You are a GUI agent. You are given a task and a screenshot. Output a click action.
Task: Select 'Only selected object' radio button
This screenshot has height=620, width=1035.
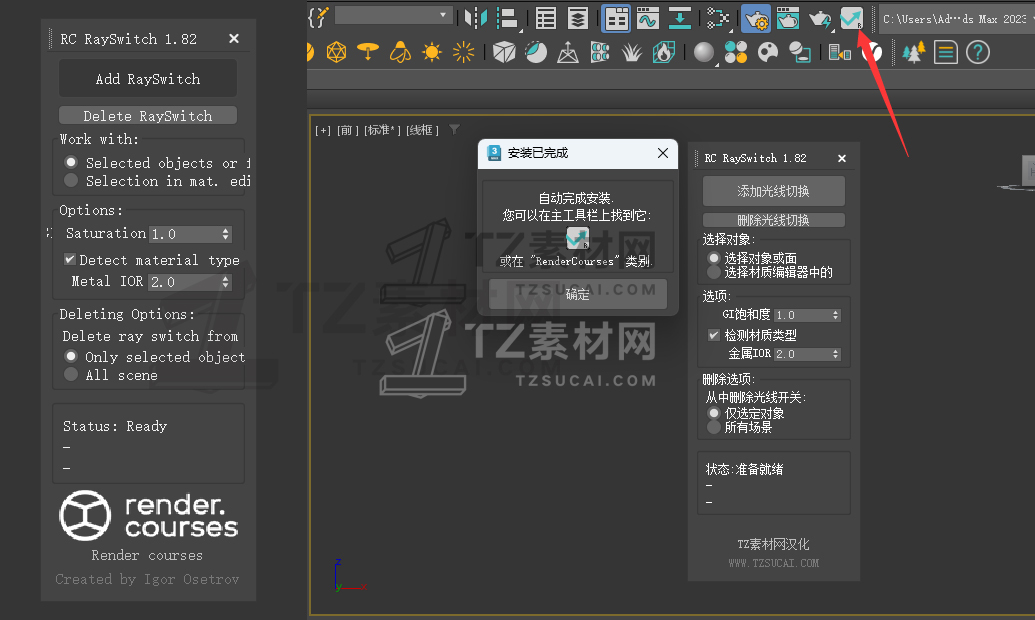pyautogui.click(x=71, y=357)
